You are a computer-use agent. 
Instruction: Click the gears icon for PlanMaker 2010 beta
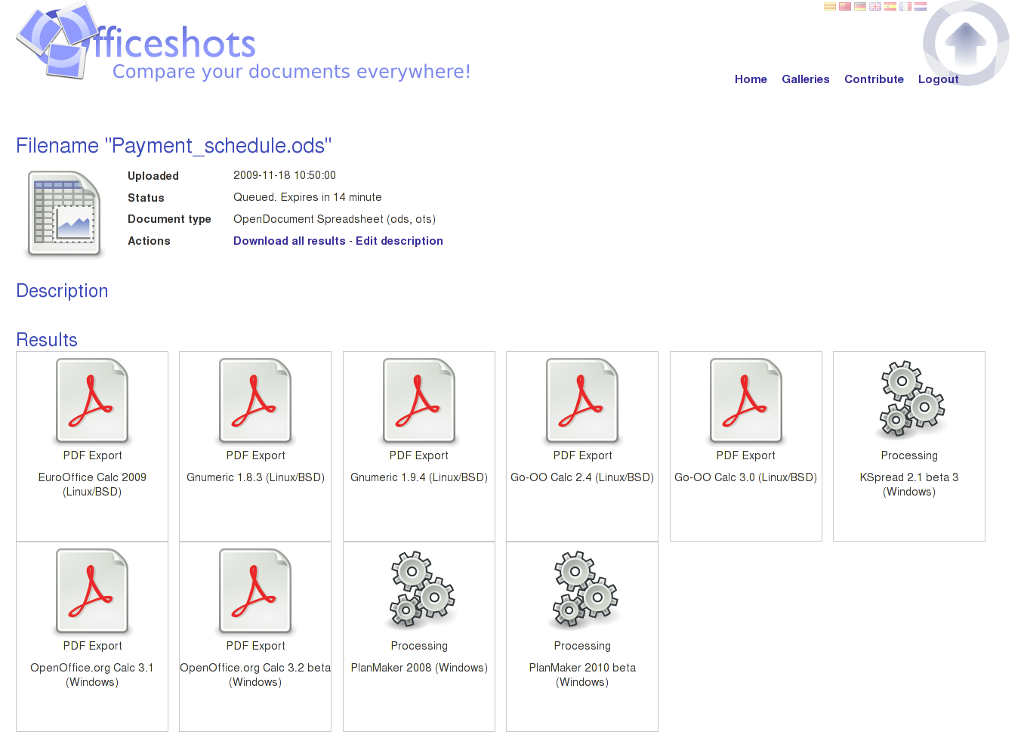click(585, 589)
